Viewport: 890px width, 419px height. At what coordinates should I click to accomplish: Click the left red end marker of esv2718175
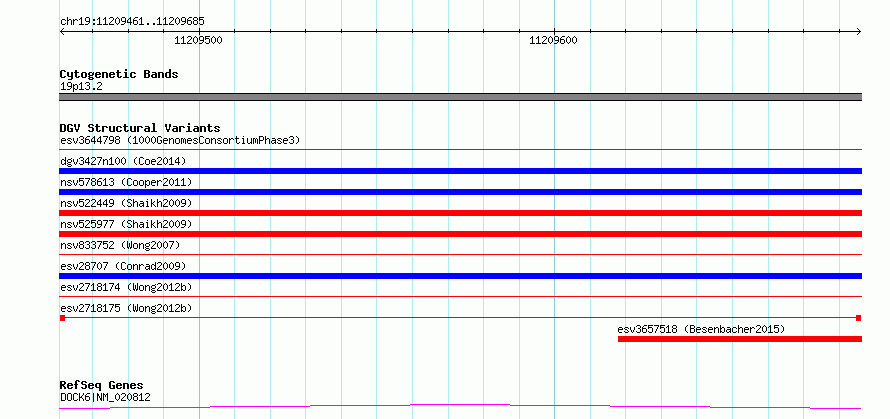pyautogui.click(x=62, y=318)
